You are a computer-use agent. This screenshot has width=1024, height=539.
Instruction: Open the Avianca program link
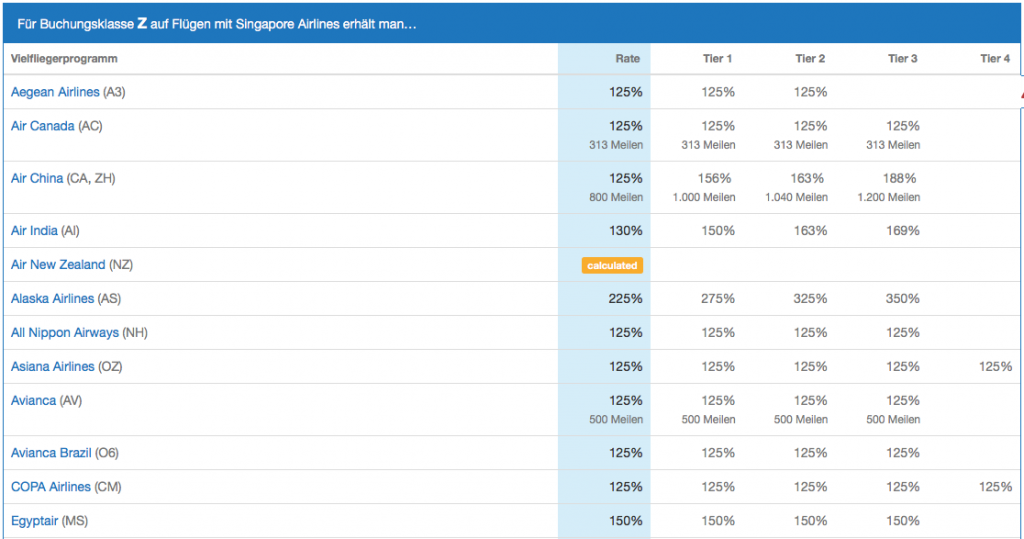[33, 401]
